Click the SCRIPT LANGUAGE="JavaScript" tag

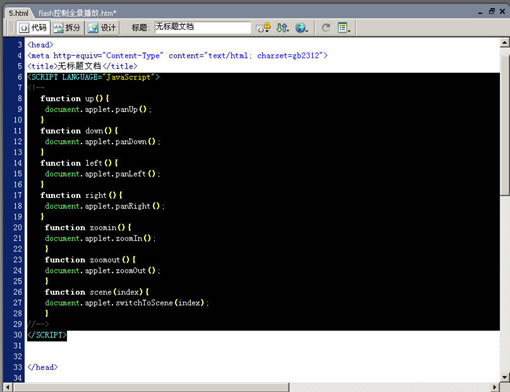pos(94,77)
